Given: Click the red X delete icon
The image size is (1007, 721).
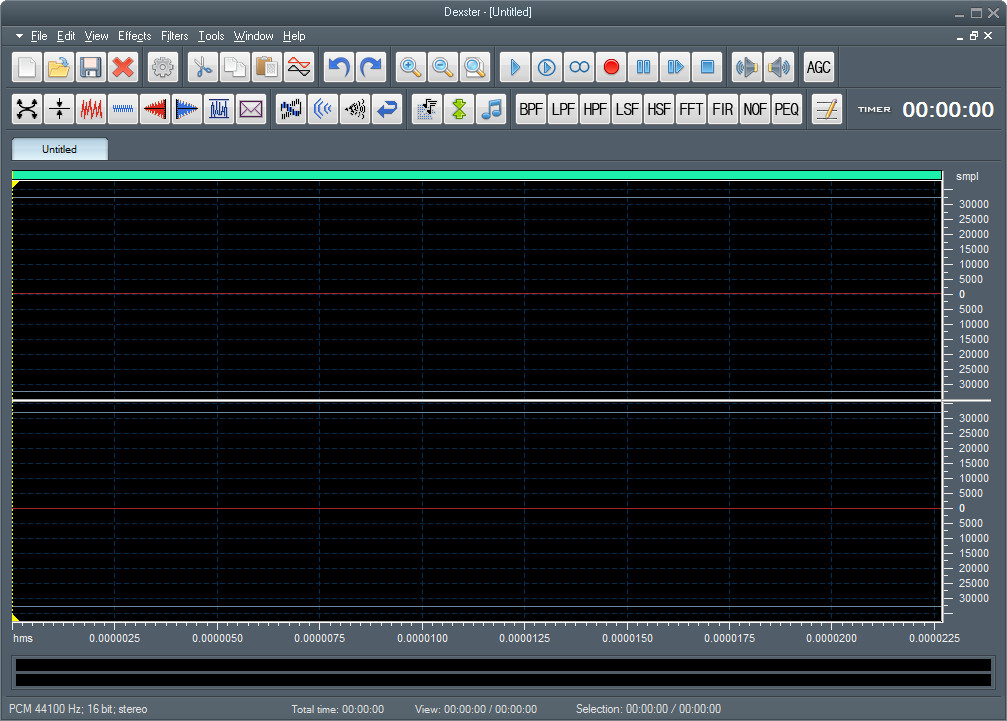Looking at the screenshot, I should click(x=123, y=67).
